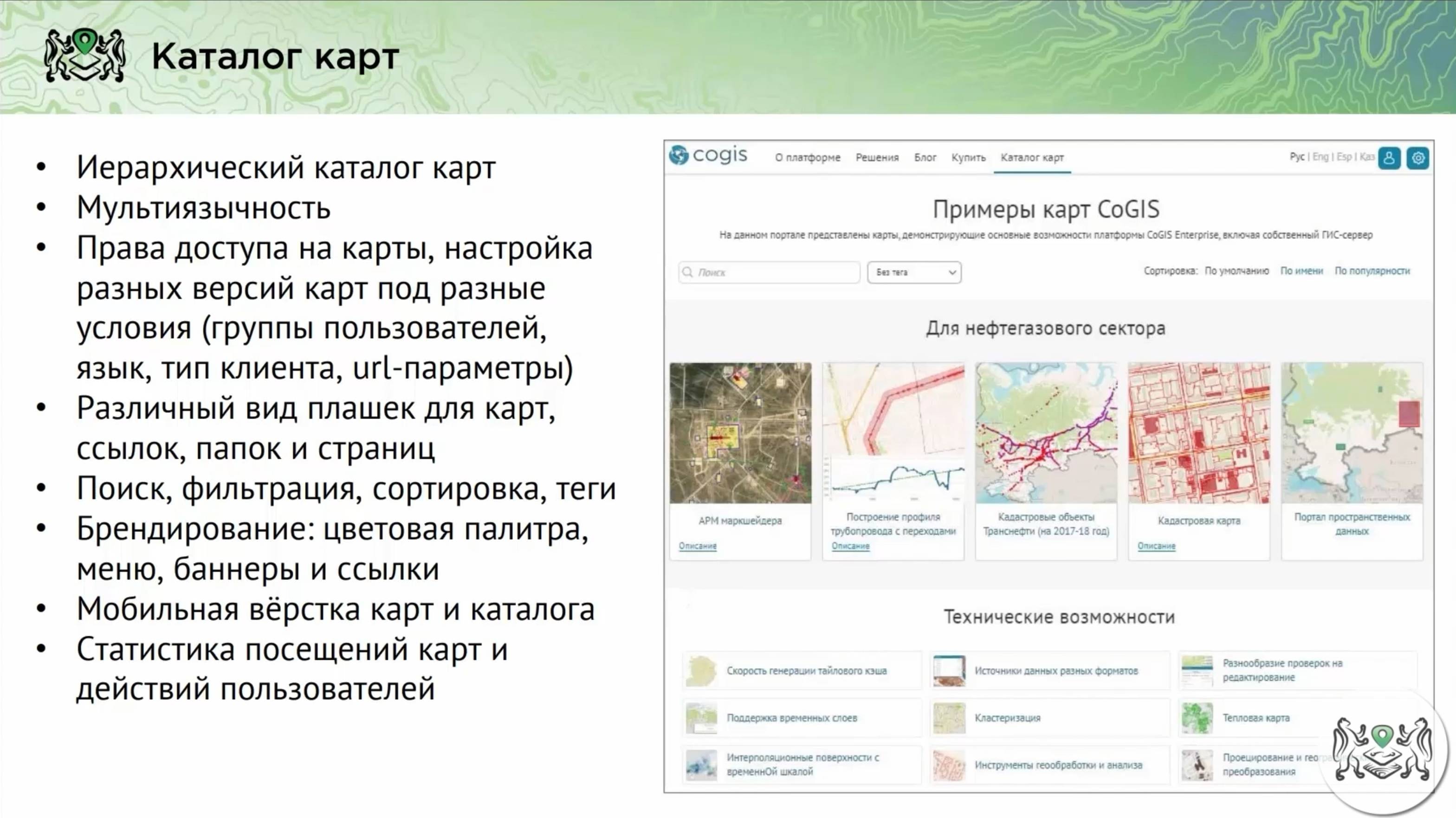Click the "Купить" navigation link

pos(968,158)
